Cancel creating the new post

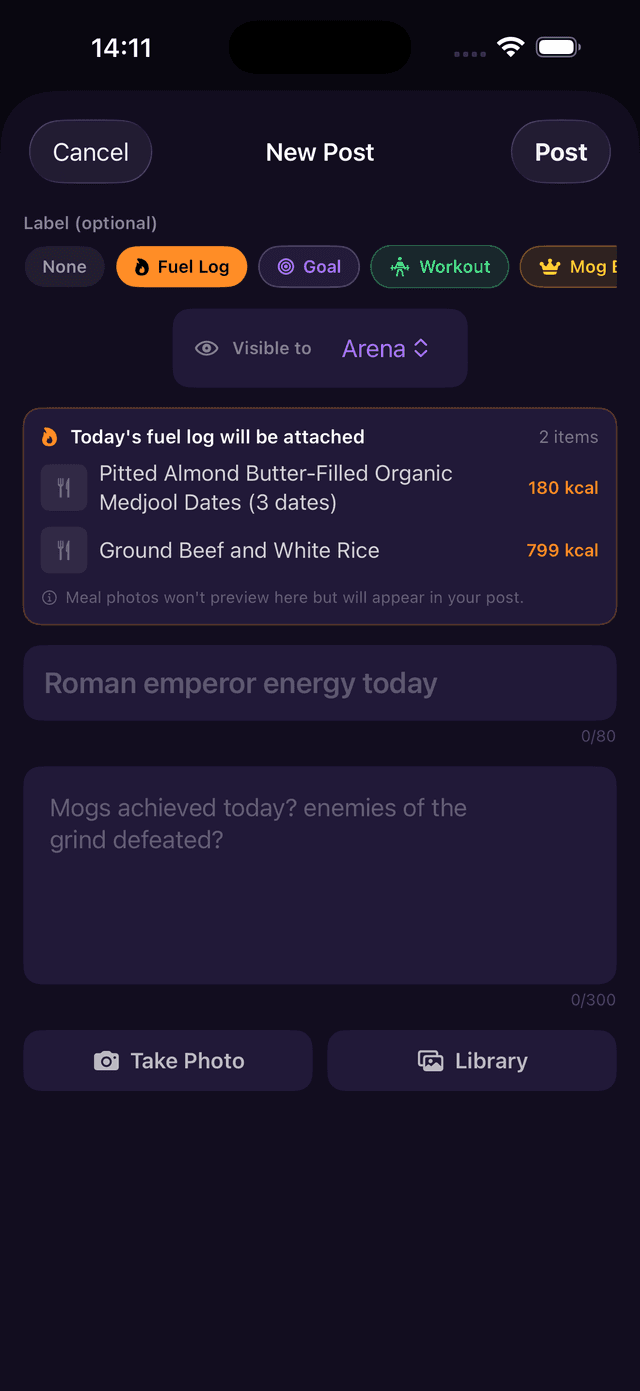(90, 151)
